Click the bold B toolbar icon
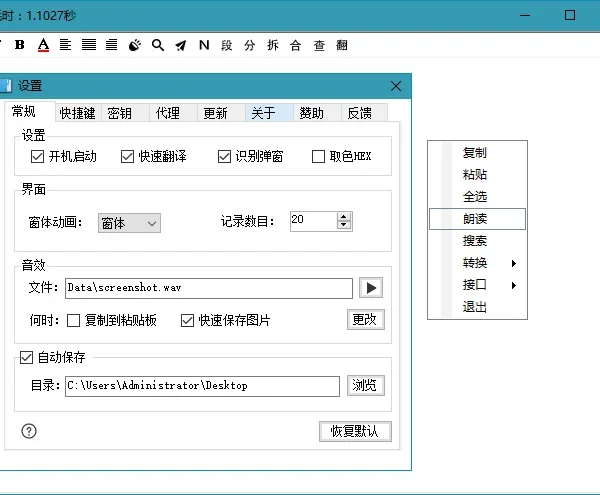Viewport: 600px width, 495px height. (x=20, y=45)
